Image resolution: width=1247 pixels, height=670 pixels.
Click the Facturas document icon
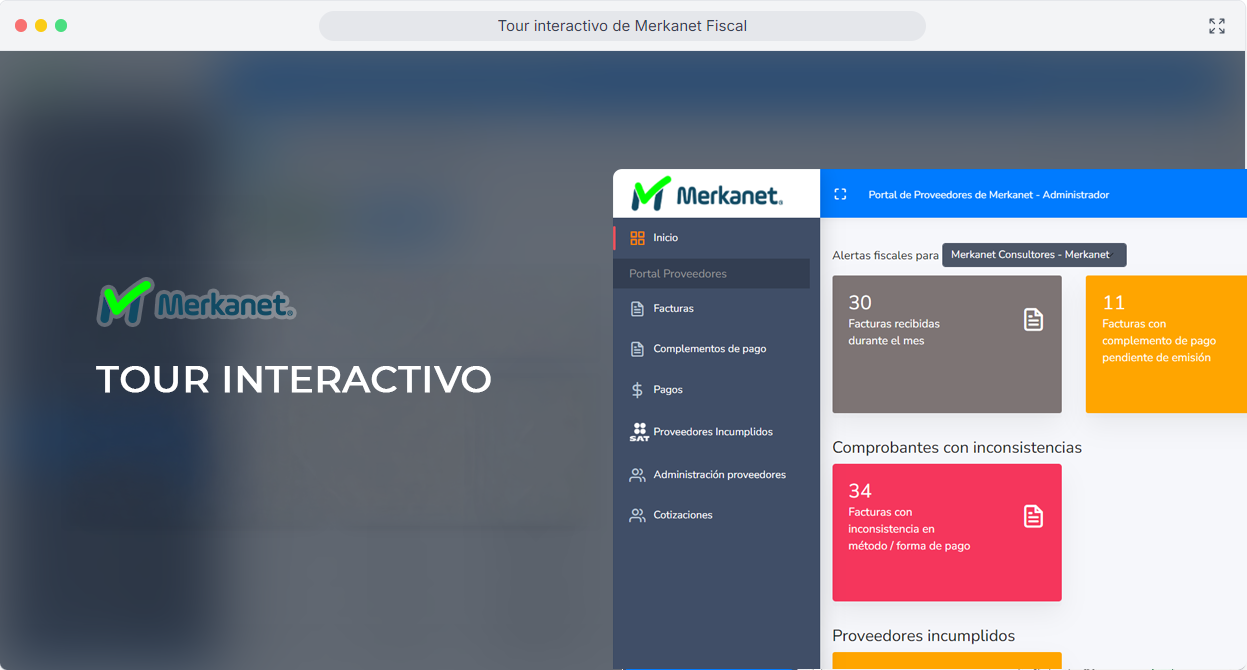point(637,309)
